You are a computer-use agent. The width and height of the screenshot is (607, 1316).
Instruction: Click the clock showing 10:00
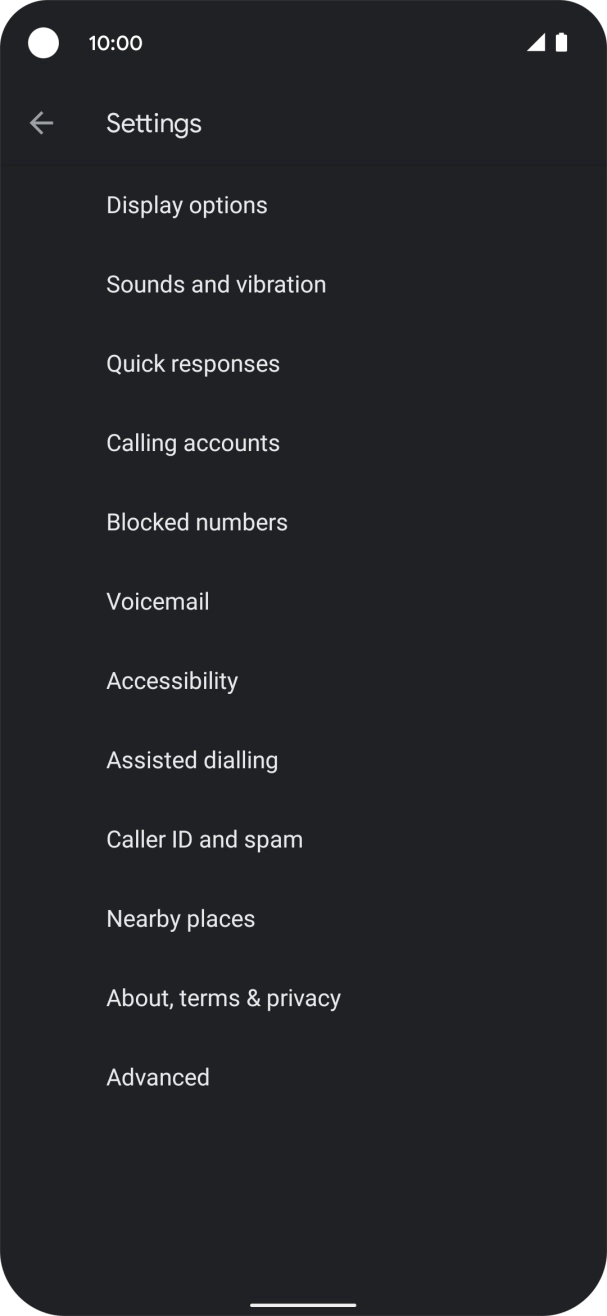[x=116, y=42]
